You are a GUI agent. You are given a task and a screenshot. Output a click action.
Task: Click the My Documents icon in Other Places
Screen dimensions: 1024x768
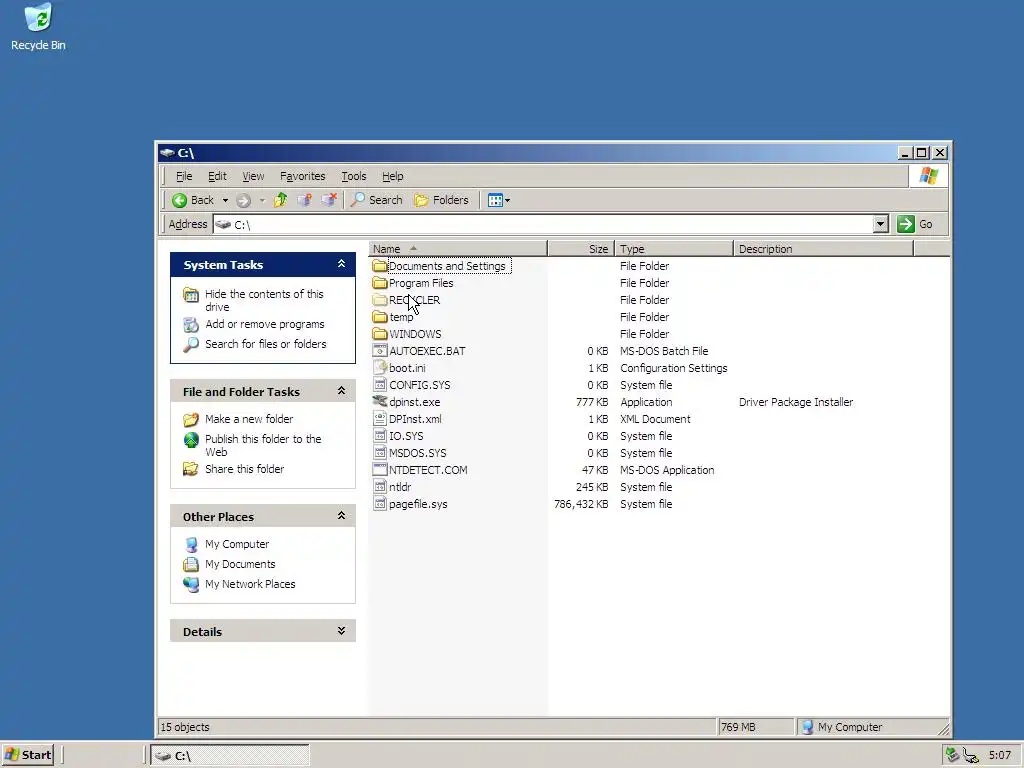click(191, 564)
